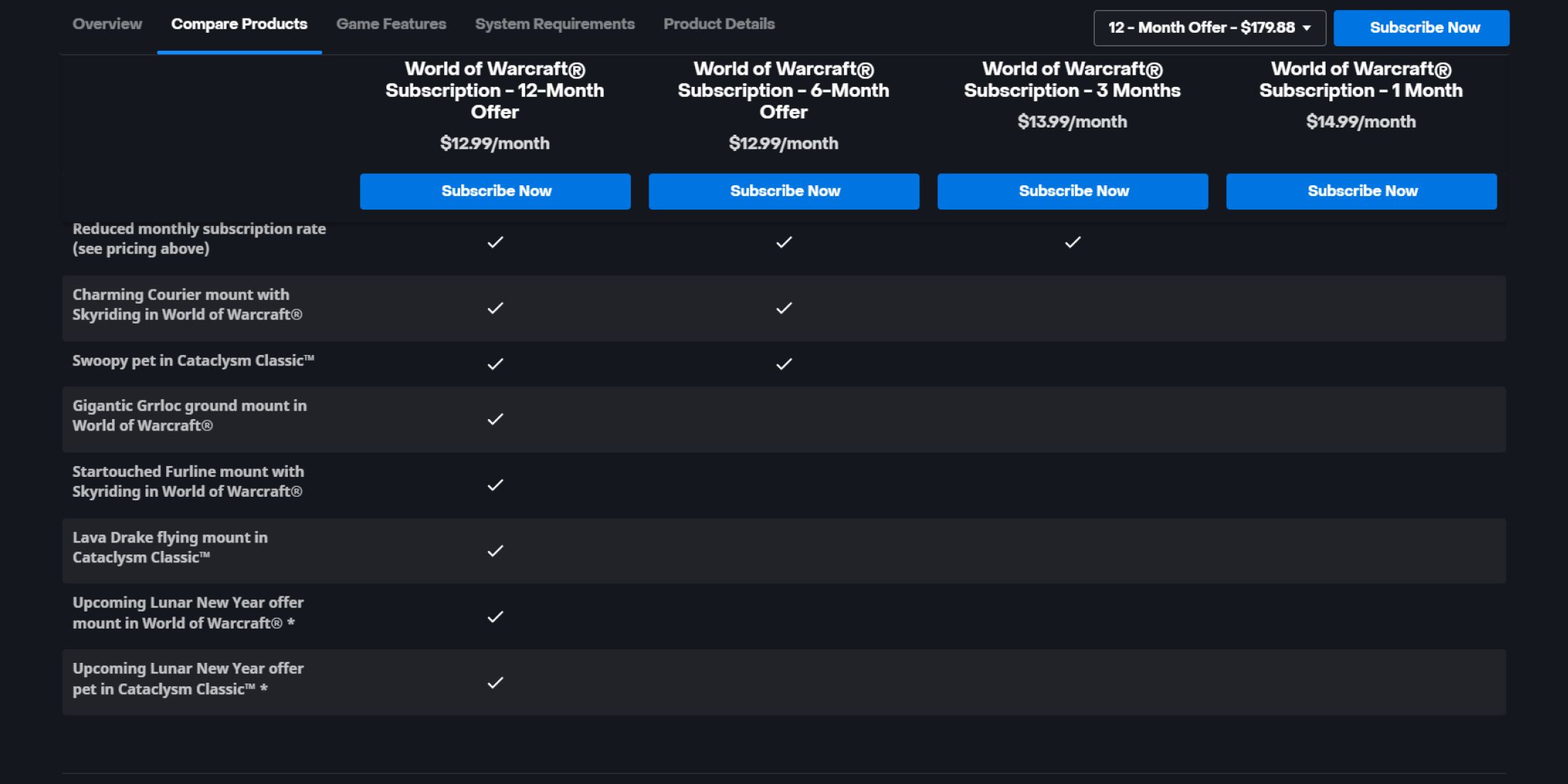Go to the System Requirements tab
Viewport: 1568px width, 784px height.
[x=555, y=24]
